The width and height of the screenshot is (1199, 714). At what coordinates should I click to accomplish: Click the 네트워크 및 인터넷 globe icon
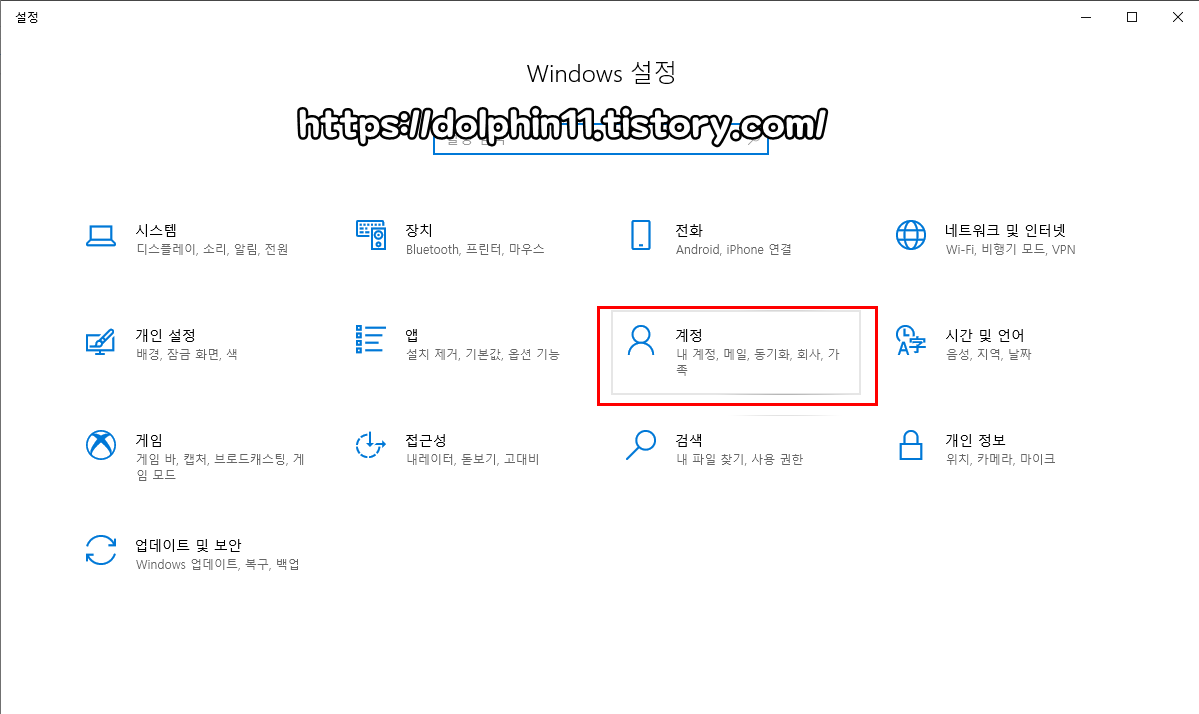coord(911,235)
